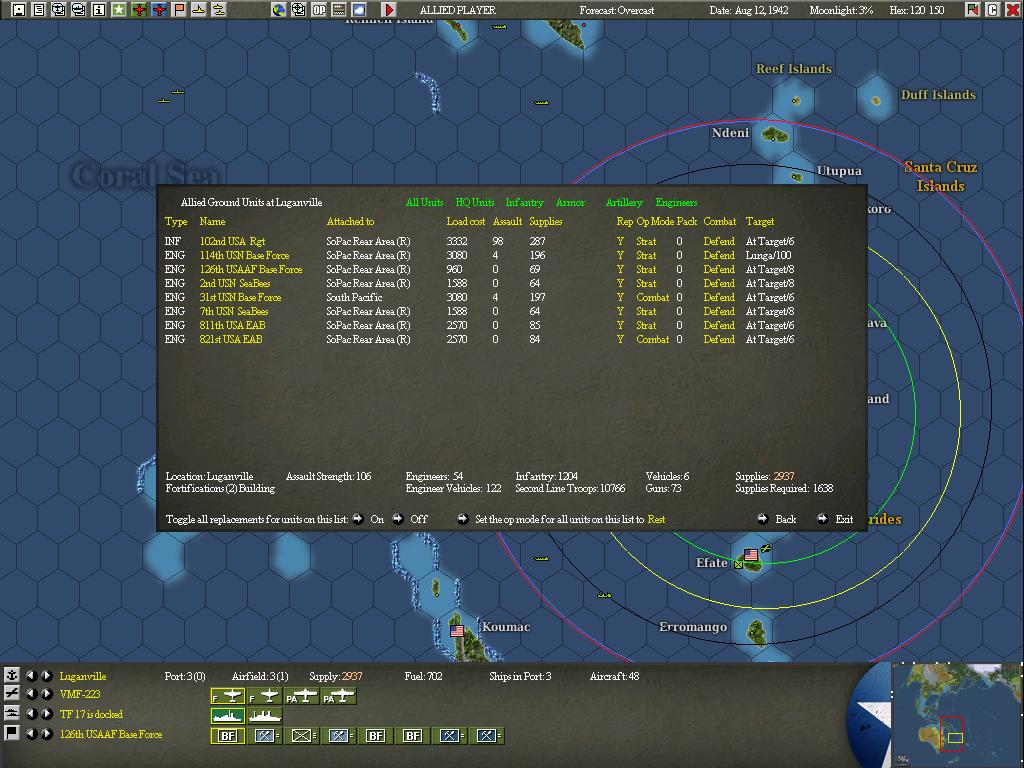Viewport: 1024px width, 768px height.
Task: Filter list by 'Armor'
Action: click(x=570, y=202)
